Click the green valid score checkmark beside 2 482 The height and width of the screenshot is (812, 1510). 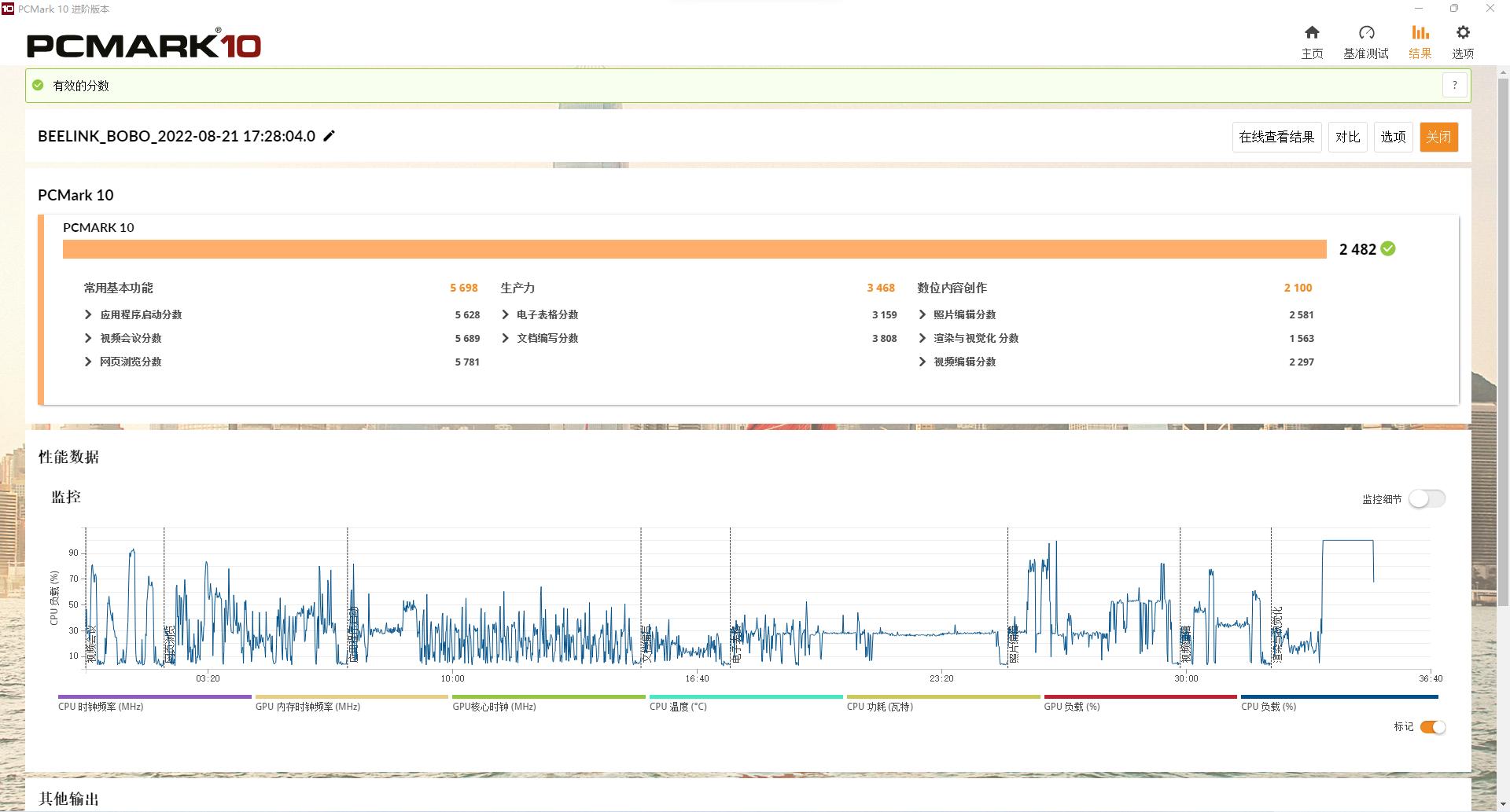point(1388,249)
